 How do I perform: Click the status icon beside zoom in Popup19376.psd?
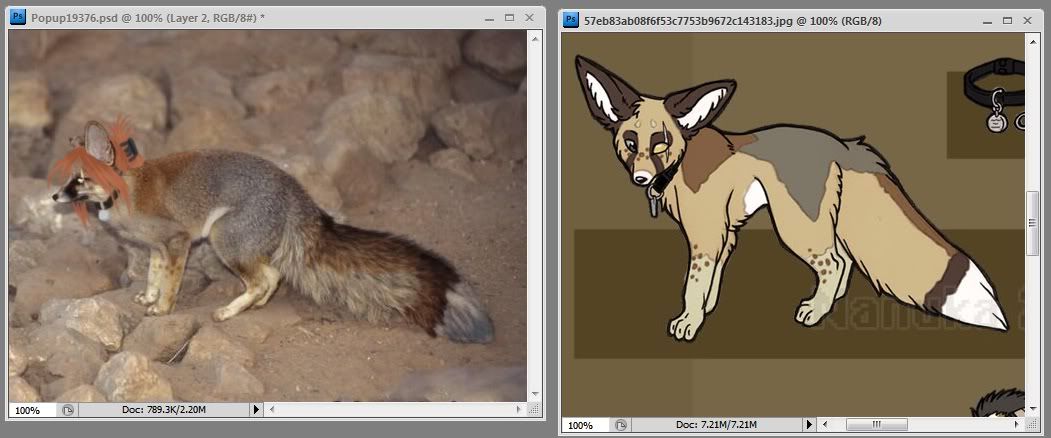click(x=67, y=410)
